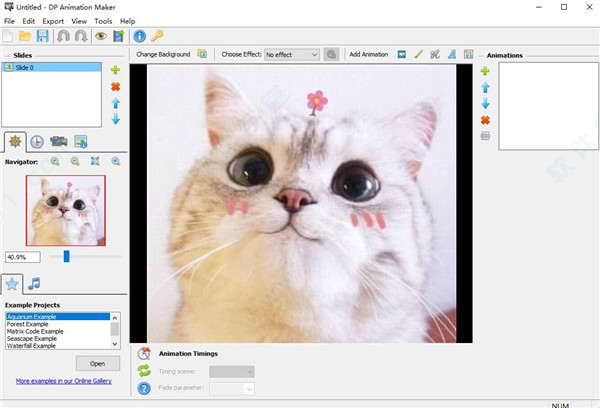Screen dimensions: 600x408
Task: Switch to the clock timing tab
Action: [x=37, y=142]
